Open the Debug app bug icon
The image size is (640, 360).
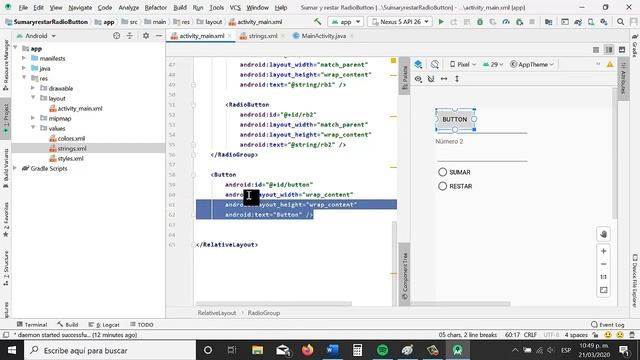tap(480, 22)
